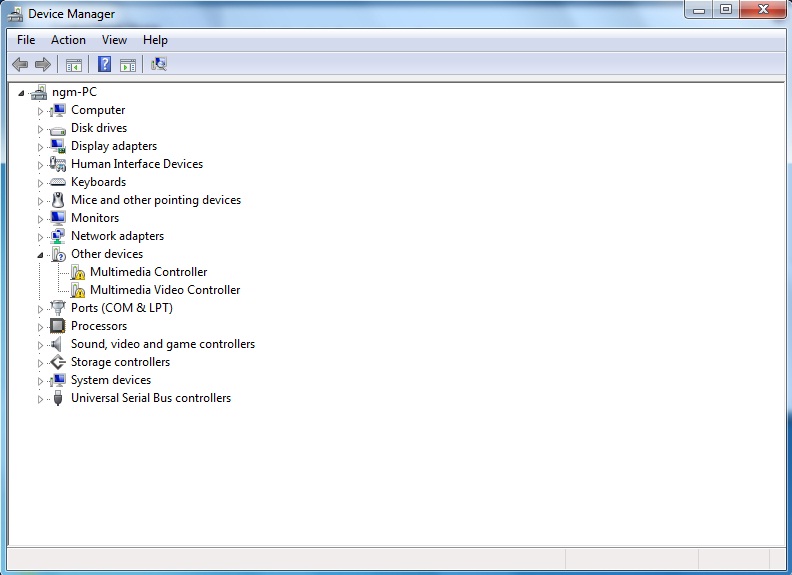This screenshot has height=575, width=792.
Task: Select the Network adapters label
Action: point(118,236)
